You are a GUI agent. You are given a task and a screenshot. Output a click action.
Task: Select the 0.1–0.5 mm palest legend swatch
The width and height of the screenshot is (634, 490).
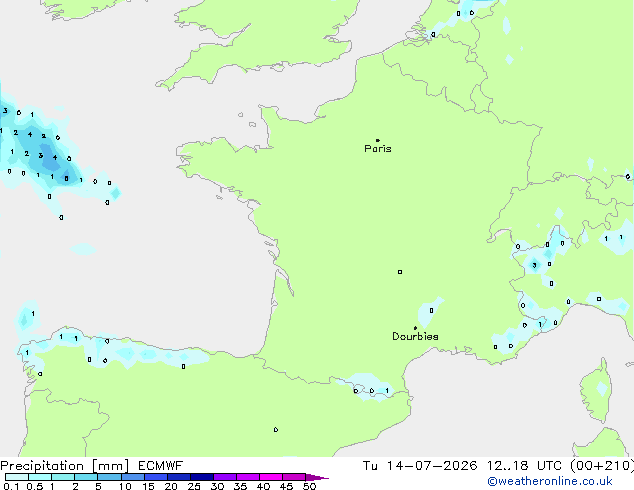pyautogui.click(x=17, y=477)
